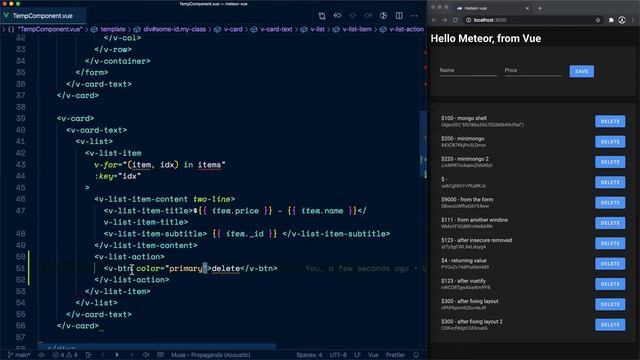The image size is (640, 360).
Task: Click the Prettier status item
Action: coord(395,355)
